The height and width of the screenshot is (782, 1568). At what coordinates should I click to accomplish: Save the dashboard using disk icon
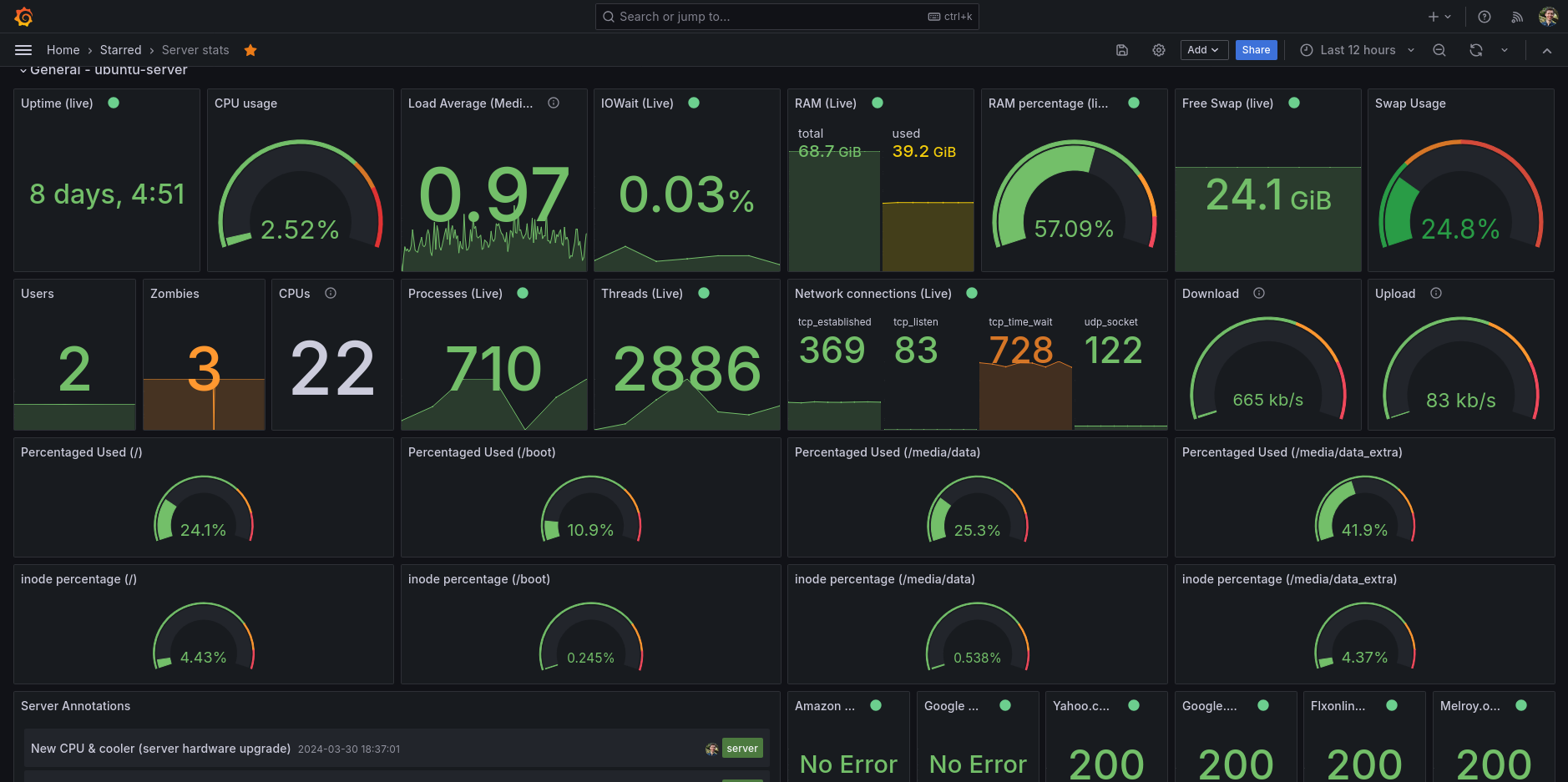[1122, 50]
